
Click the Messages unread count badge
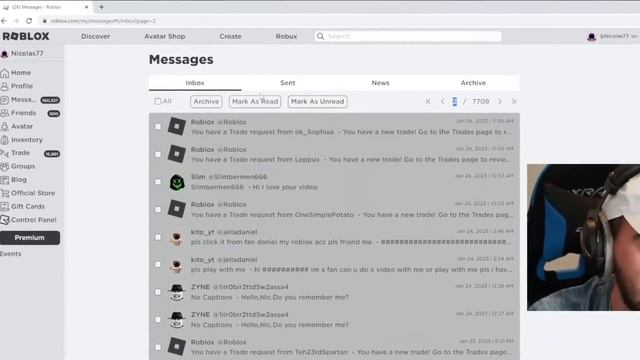coord(50,100)
